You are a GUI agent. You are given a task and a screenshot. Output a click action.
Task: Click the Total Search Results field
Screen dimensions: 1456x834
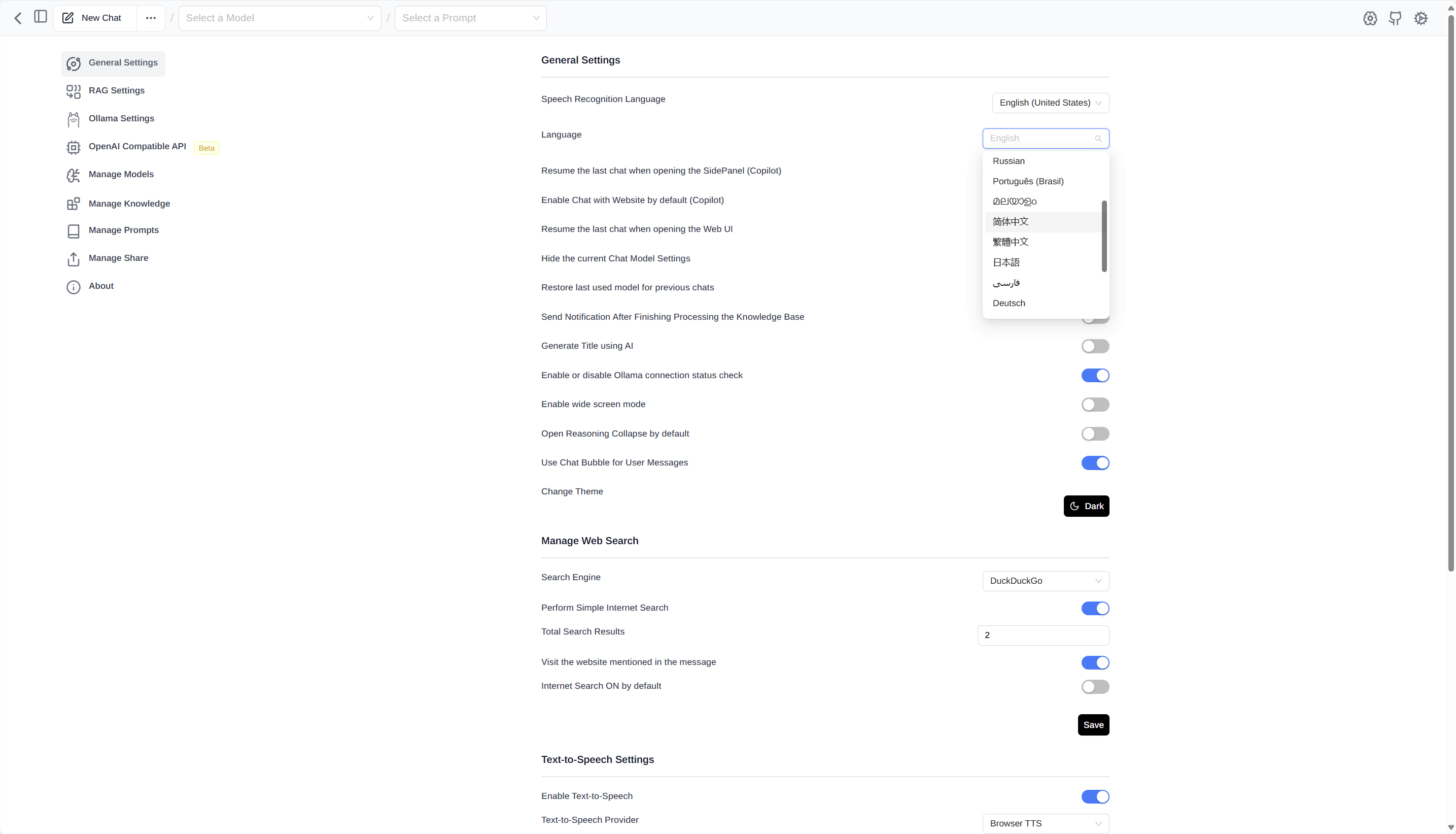[1042, 635]
